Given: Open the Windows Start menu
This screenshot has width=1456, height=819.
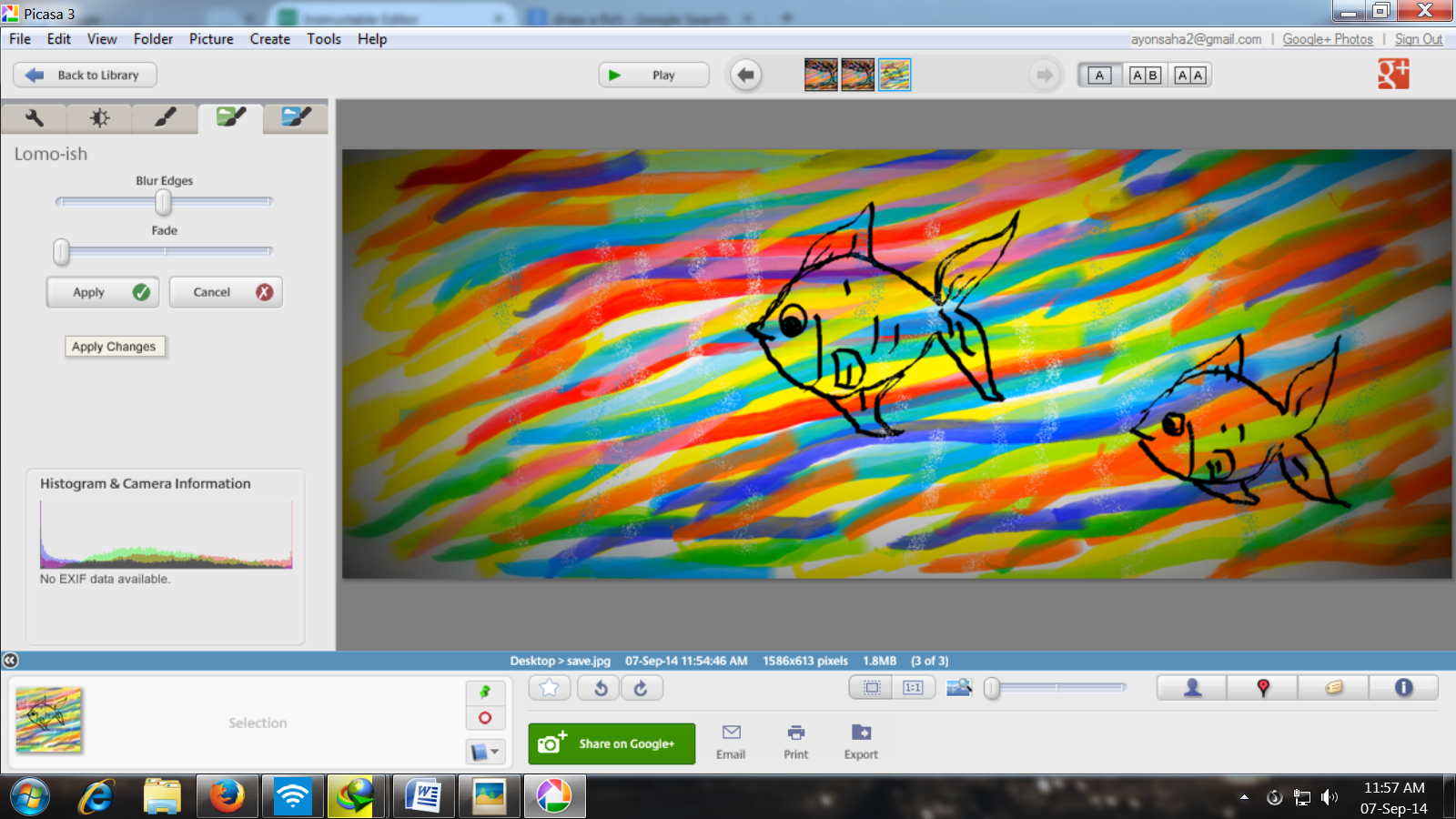Looking at the screenshot, I should [x=30, y=797].
